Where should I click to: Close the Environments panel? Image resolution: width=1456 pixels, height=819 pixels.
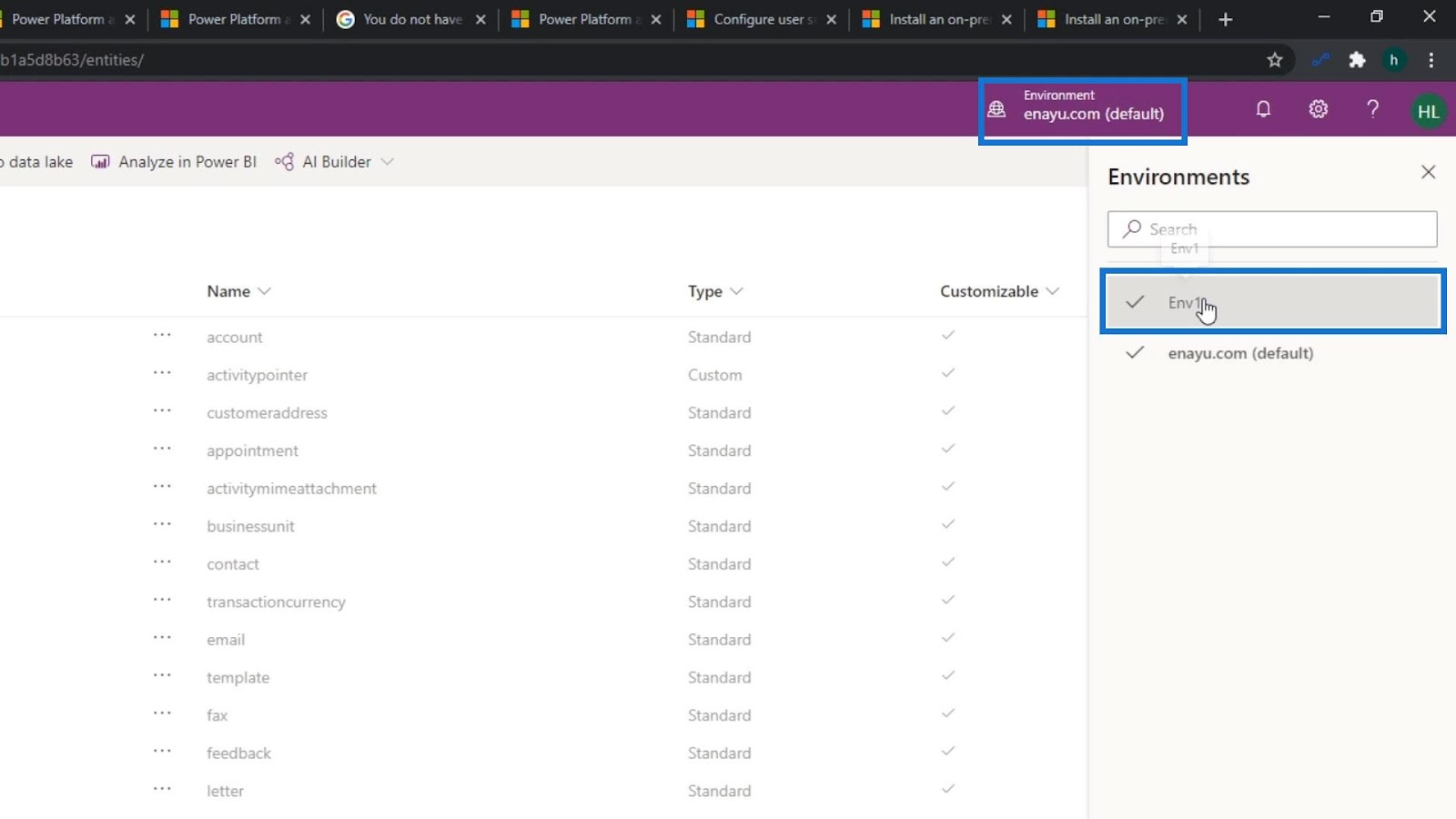pyautogui.click(x=1428, y=172)
